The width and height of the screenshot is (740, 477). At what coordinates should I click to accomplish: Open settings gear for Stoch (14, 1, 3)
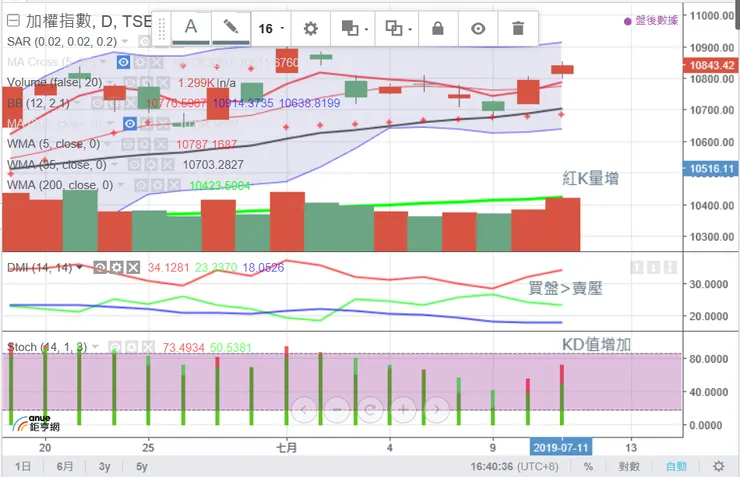(x=132, y=347)
